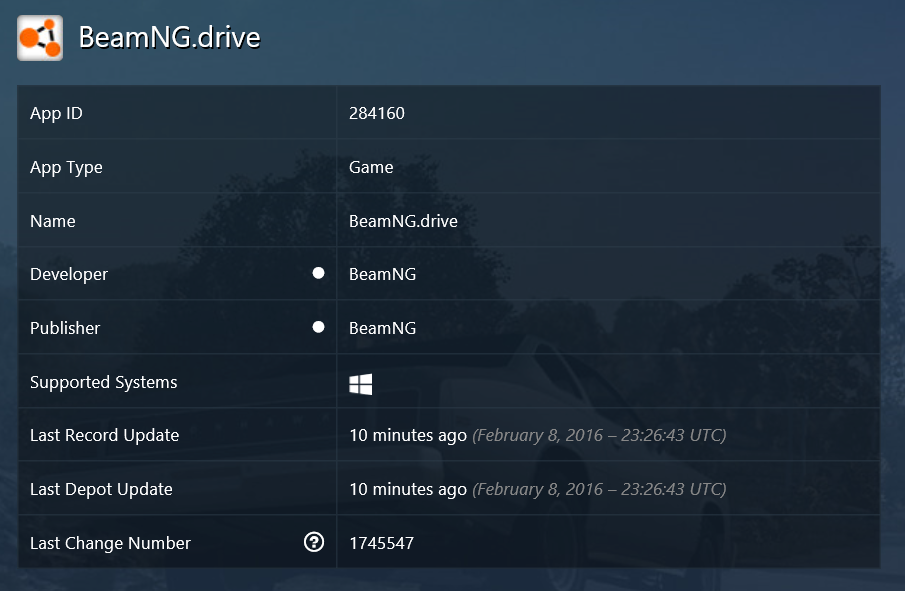
Task: Select the App ID value 284160
Action: click(377, 113)
